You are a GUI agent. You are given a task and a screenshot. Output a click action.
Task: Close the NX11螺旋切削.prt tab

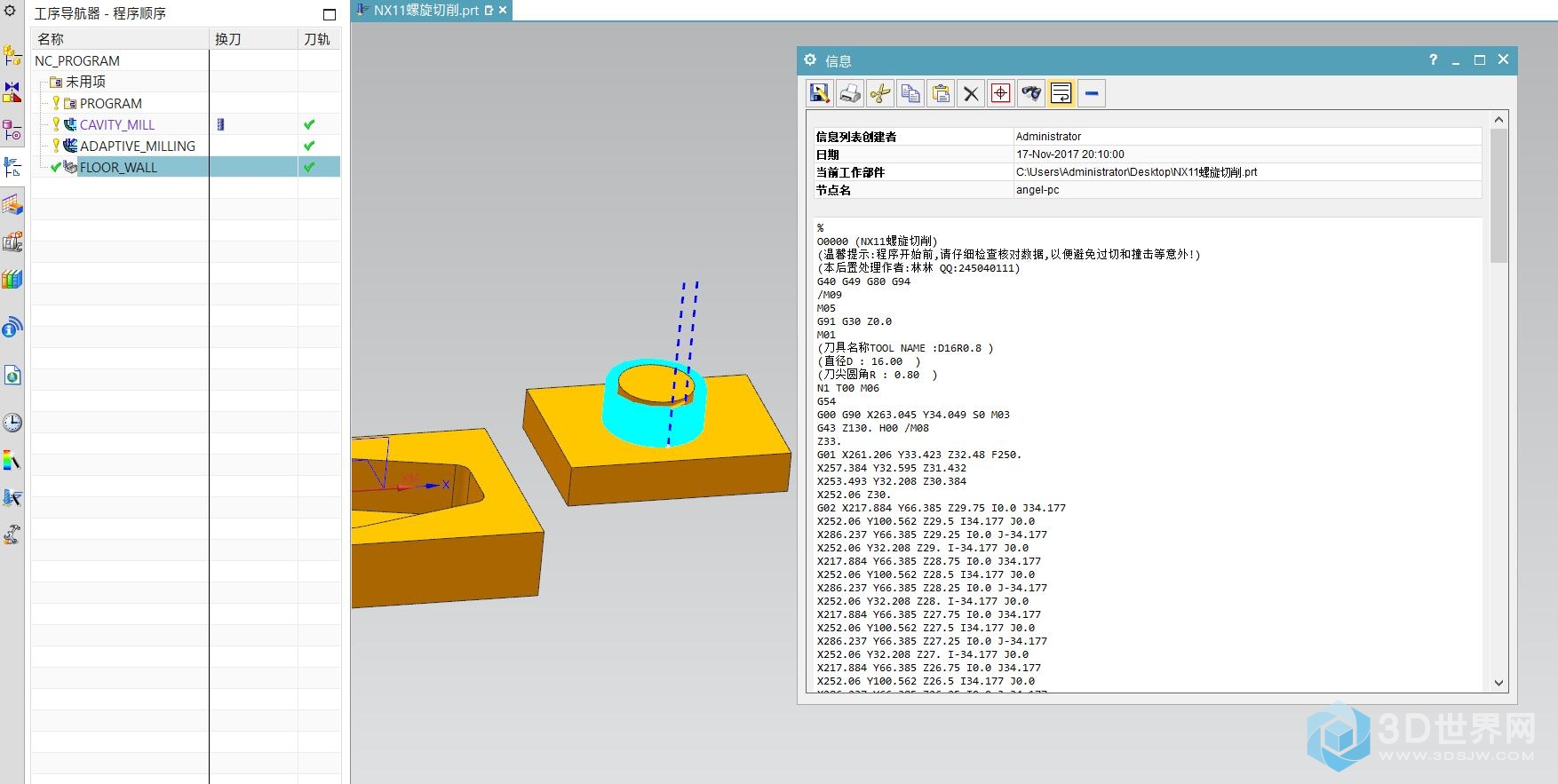503,10
